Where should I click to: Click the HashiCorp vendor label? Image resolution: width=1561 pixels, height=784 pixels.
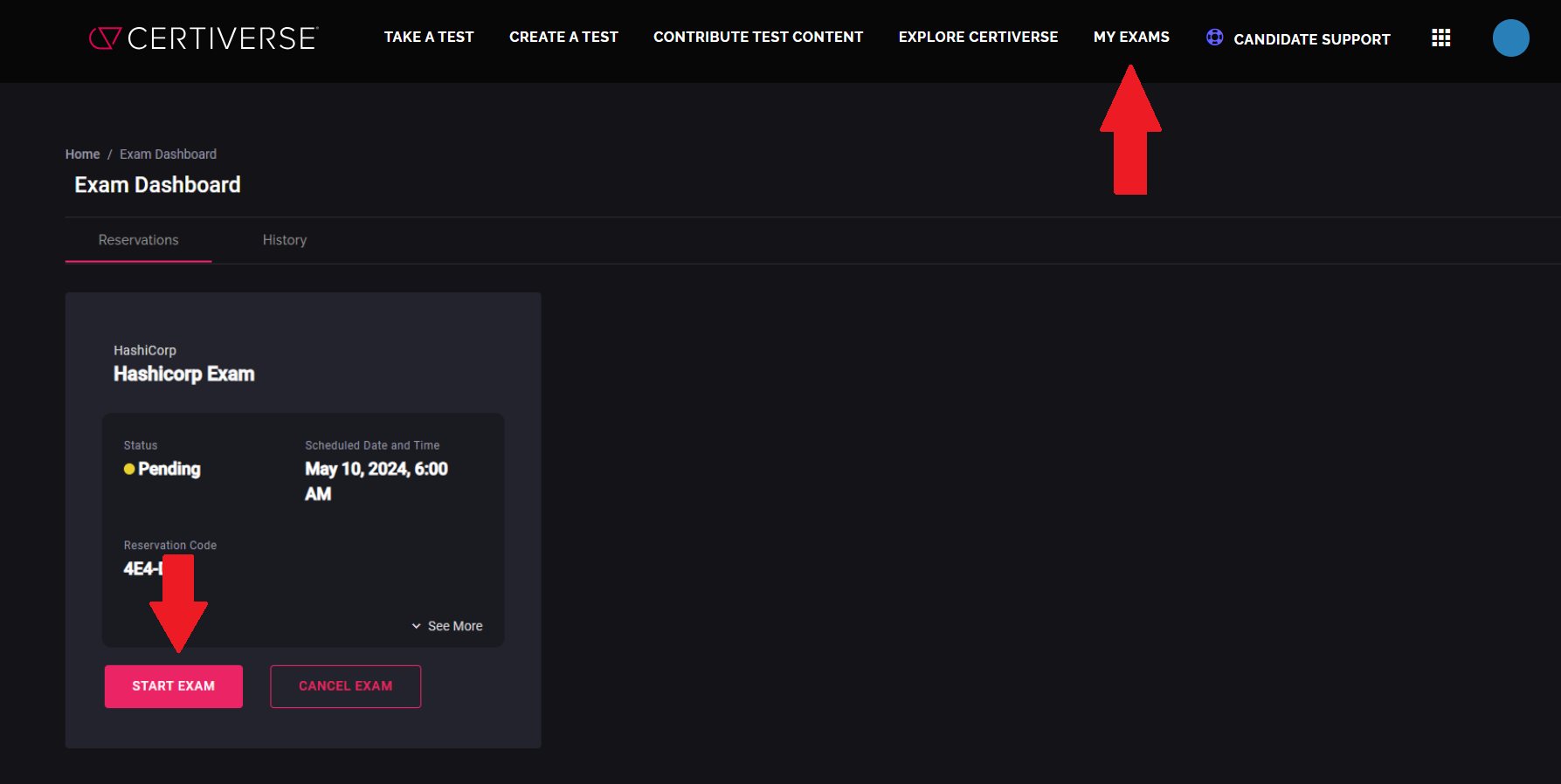coord(145,350)
